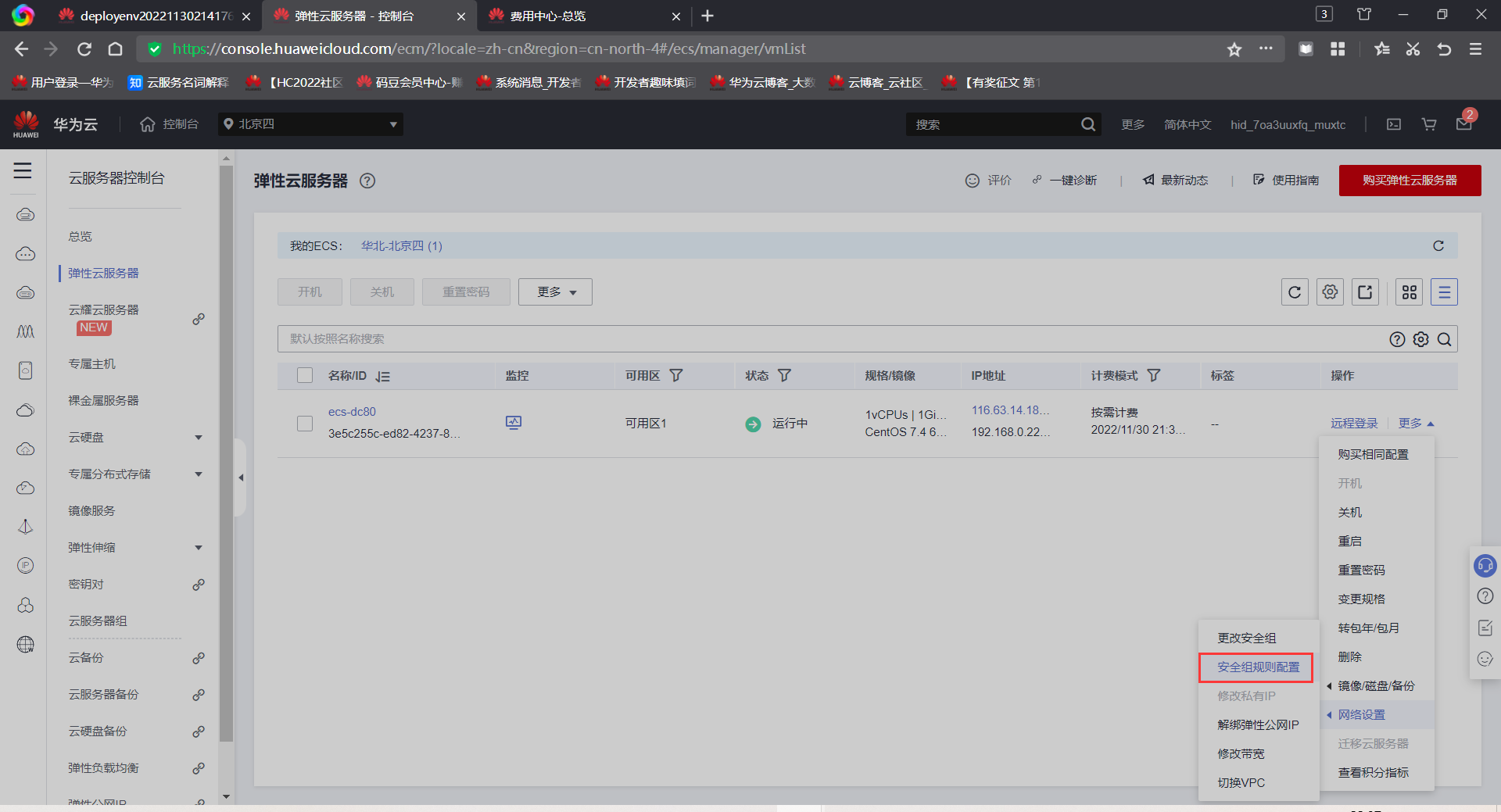Expand the 镜像/磁盘/备份 submenu
This screenshot has width=1501, height=812.
(x=1377, y=686)
